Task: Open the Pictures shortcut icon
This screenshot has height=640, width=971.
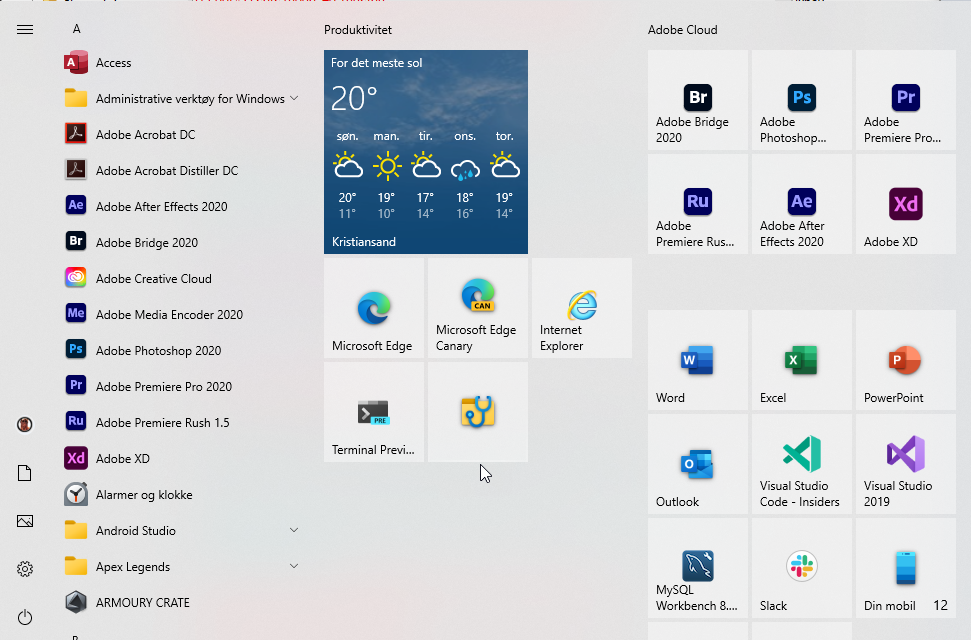Action: point(25,521)
